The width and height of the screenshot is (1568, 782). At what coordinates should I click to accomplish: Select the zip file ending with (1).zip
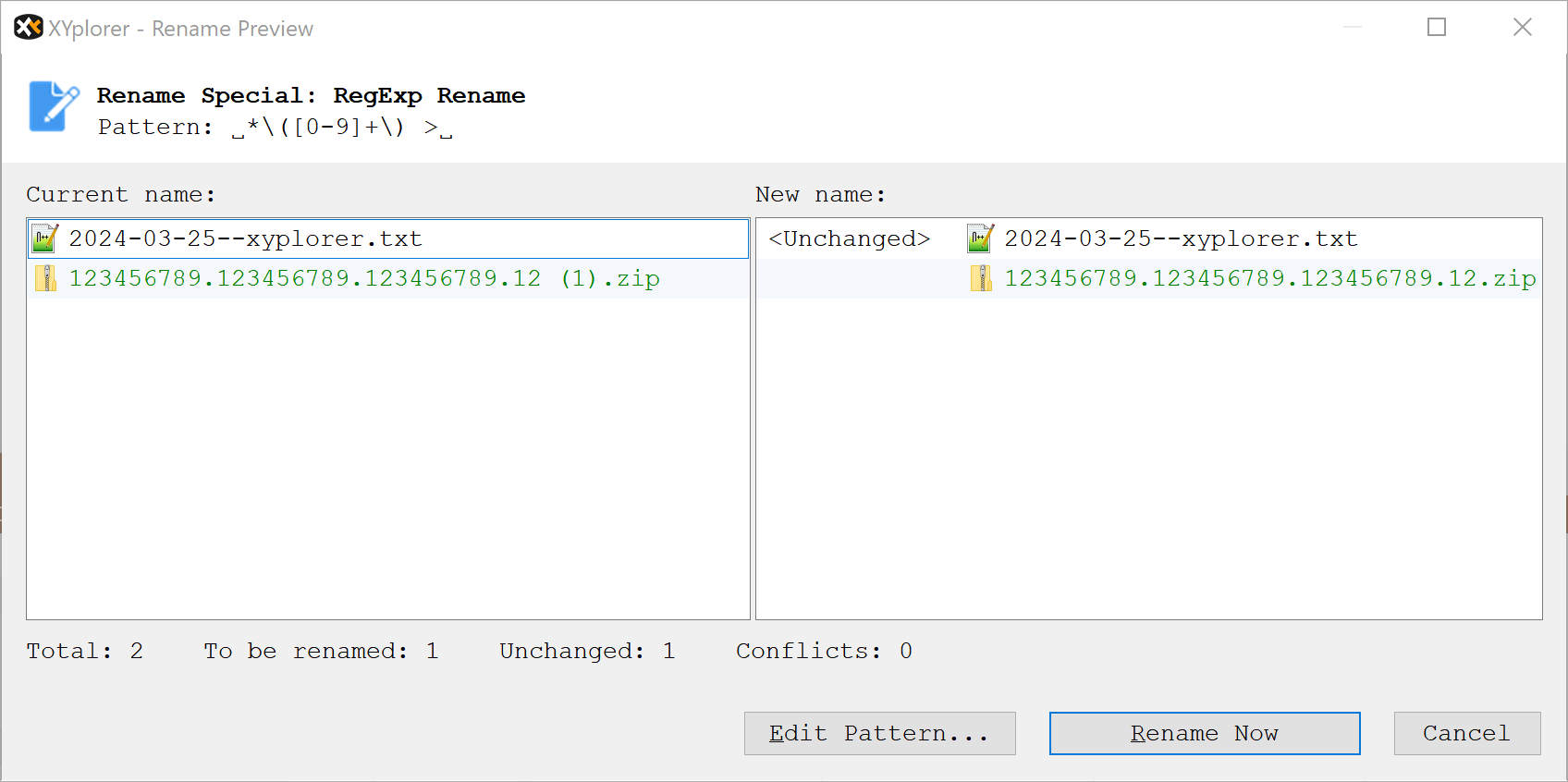387,278
